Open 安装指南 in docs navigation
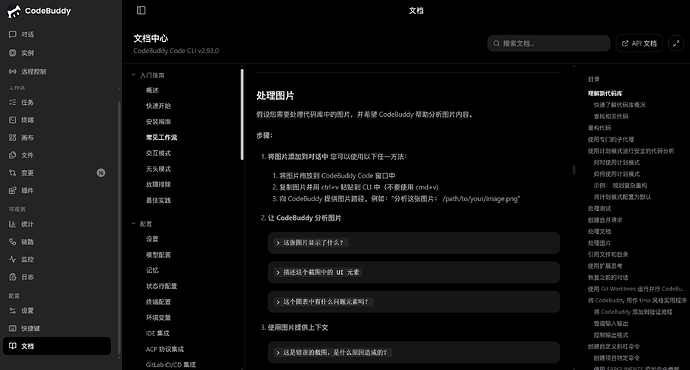The image size is (690, 370). tap(158, 121)
